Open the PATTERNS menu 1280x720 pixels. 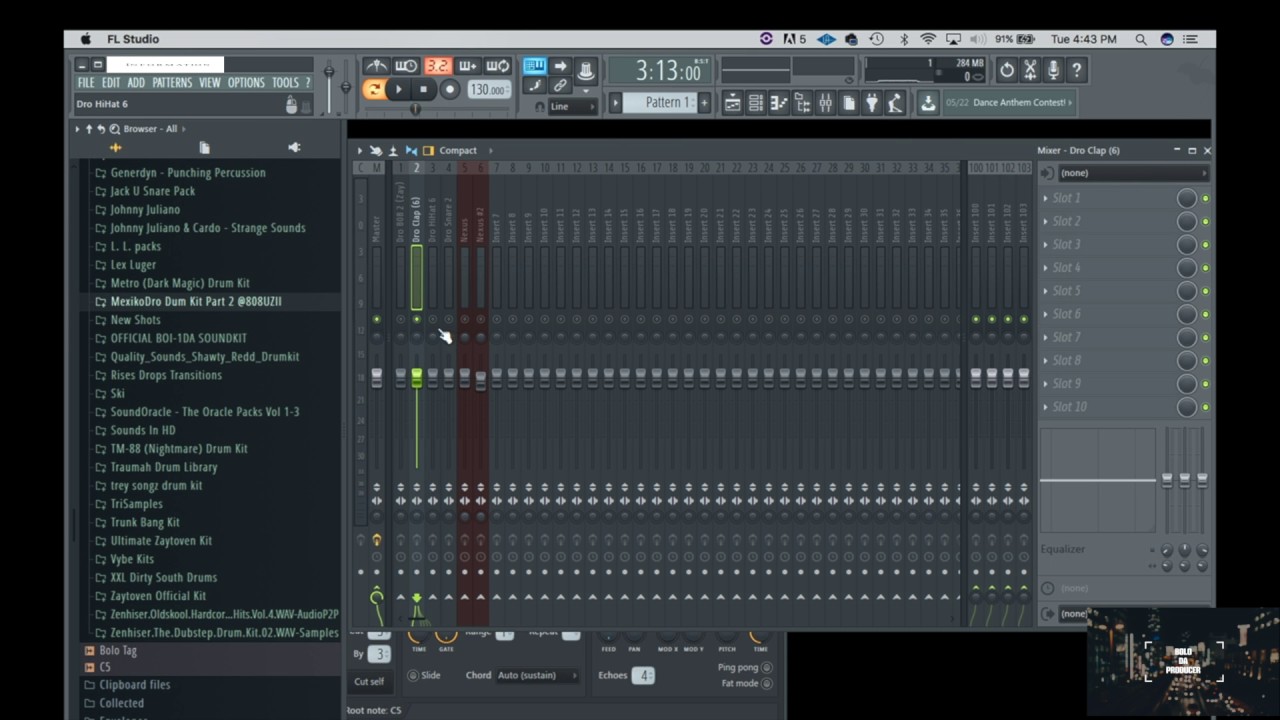[x=172, y=83]
